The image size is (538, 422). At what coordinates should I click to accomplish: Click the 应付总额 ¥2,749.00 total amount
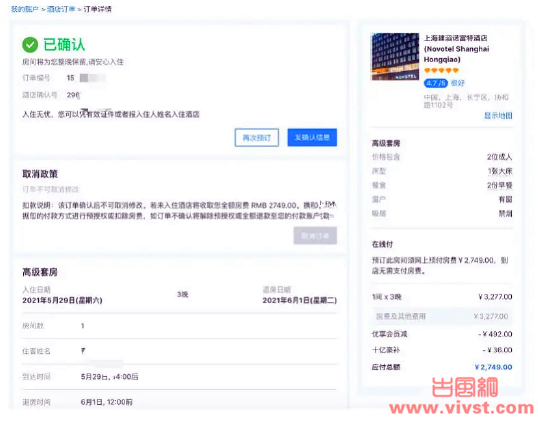point(493,367)
